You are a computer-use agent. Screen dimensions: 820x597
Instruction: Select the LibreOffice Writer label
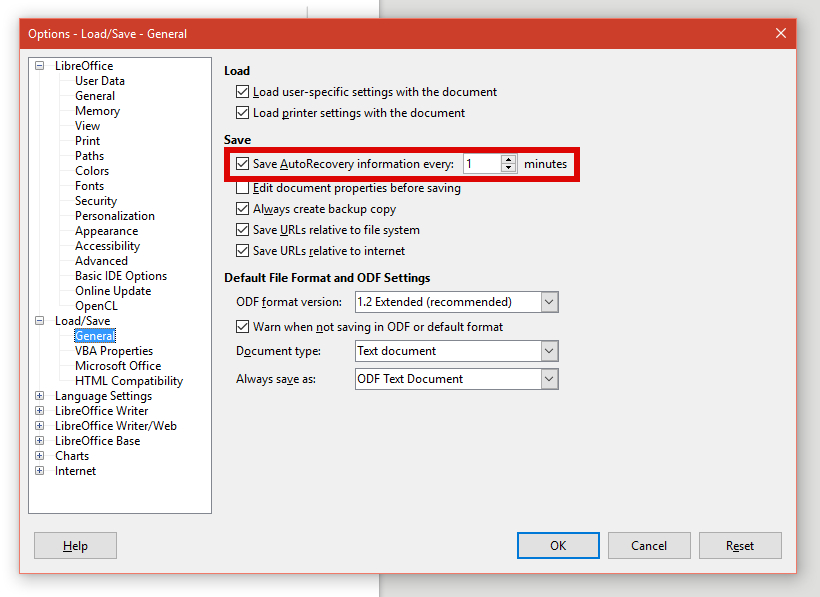click(x=101, y=411)
